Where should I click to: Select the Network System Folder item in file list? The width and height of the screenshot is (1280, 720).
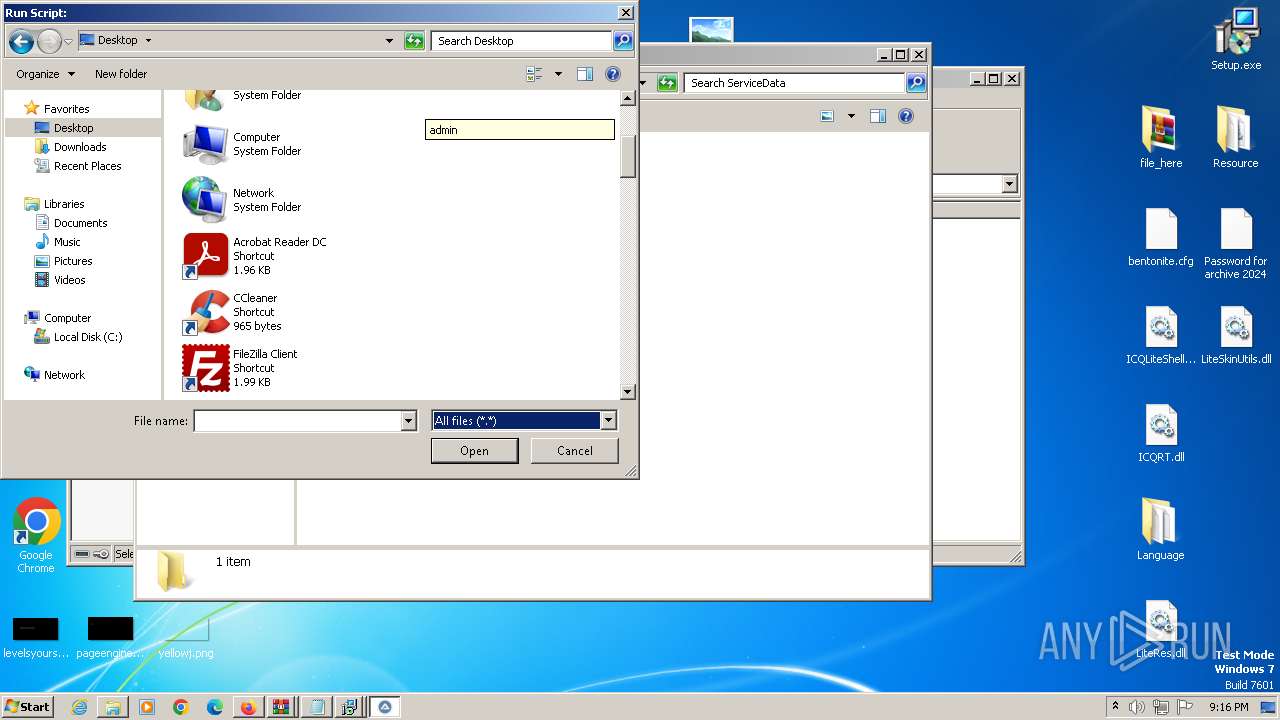(242, 200)
